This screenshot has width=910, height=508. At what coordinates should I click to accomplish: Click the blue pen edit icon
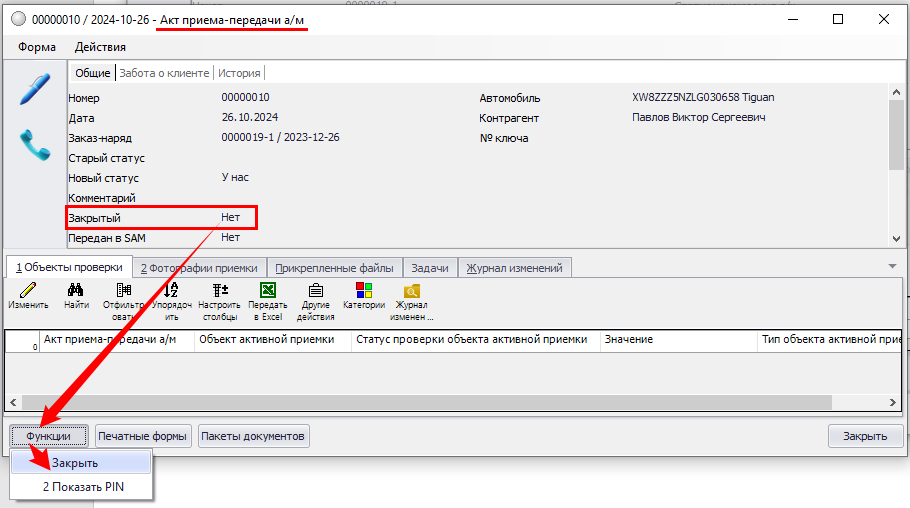click(35, 89)
